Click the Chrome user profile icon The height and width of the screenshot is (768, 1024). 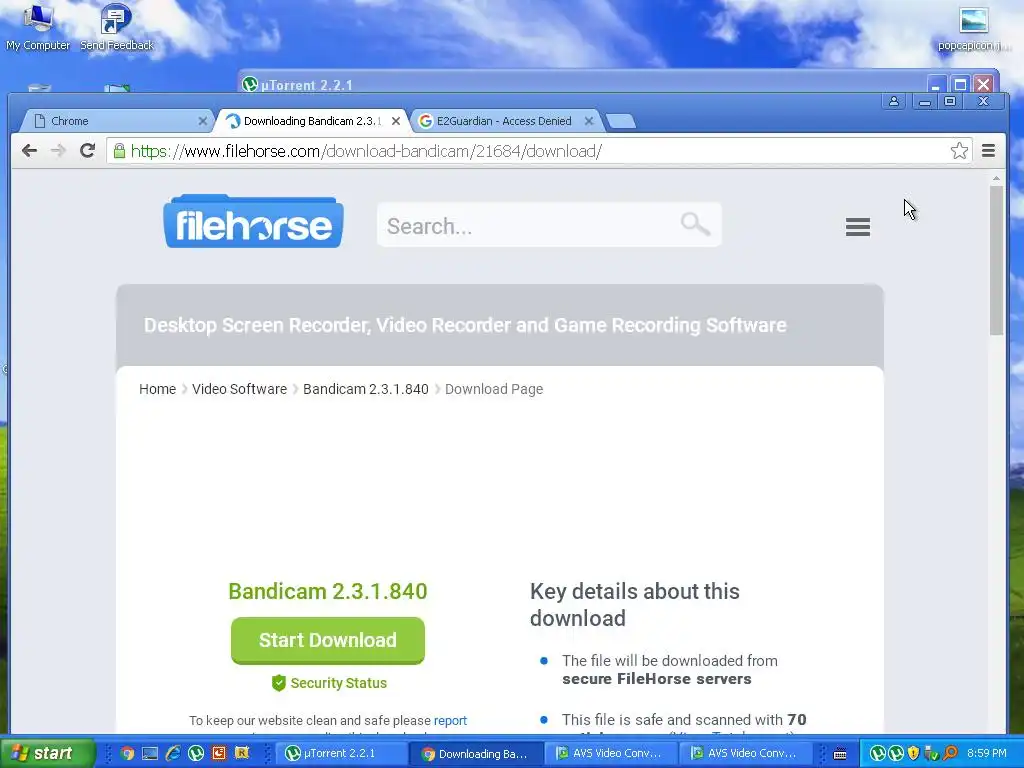click(x=893, y=101)
